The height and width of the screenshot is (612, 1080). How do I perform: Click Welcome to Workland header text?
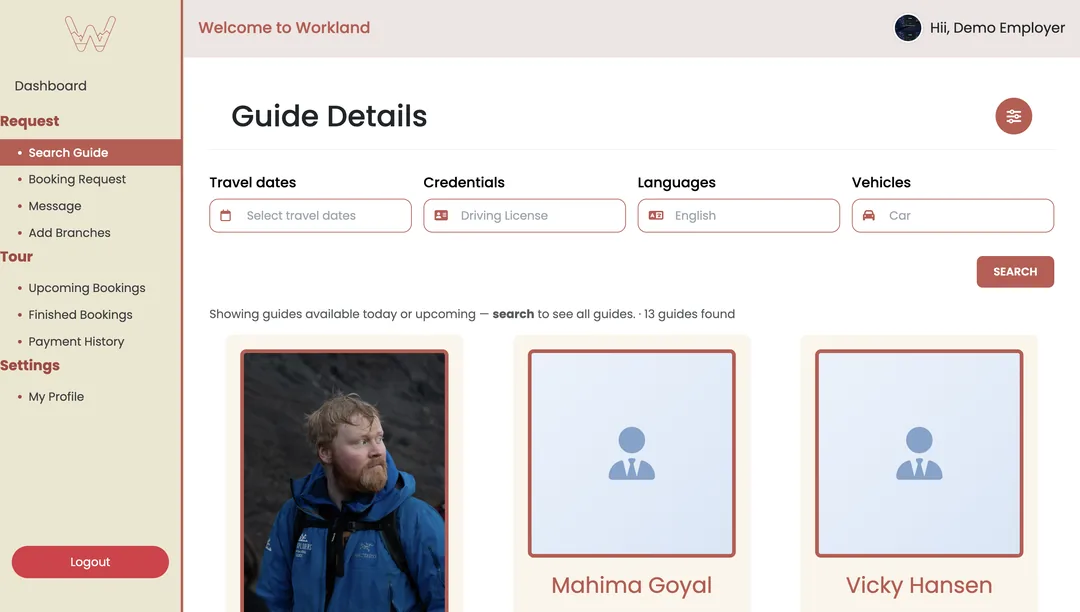[284, 28]
